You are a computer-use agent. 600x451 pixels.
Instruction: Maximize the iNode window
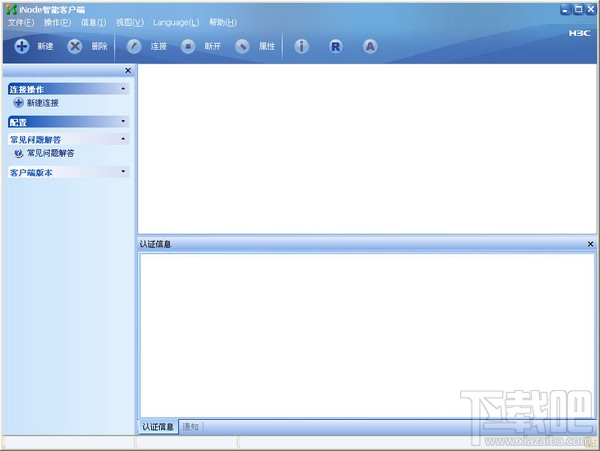click(x=579, y=10)
